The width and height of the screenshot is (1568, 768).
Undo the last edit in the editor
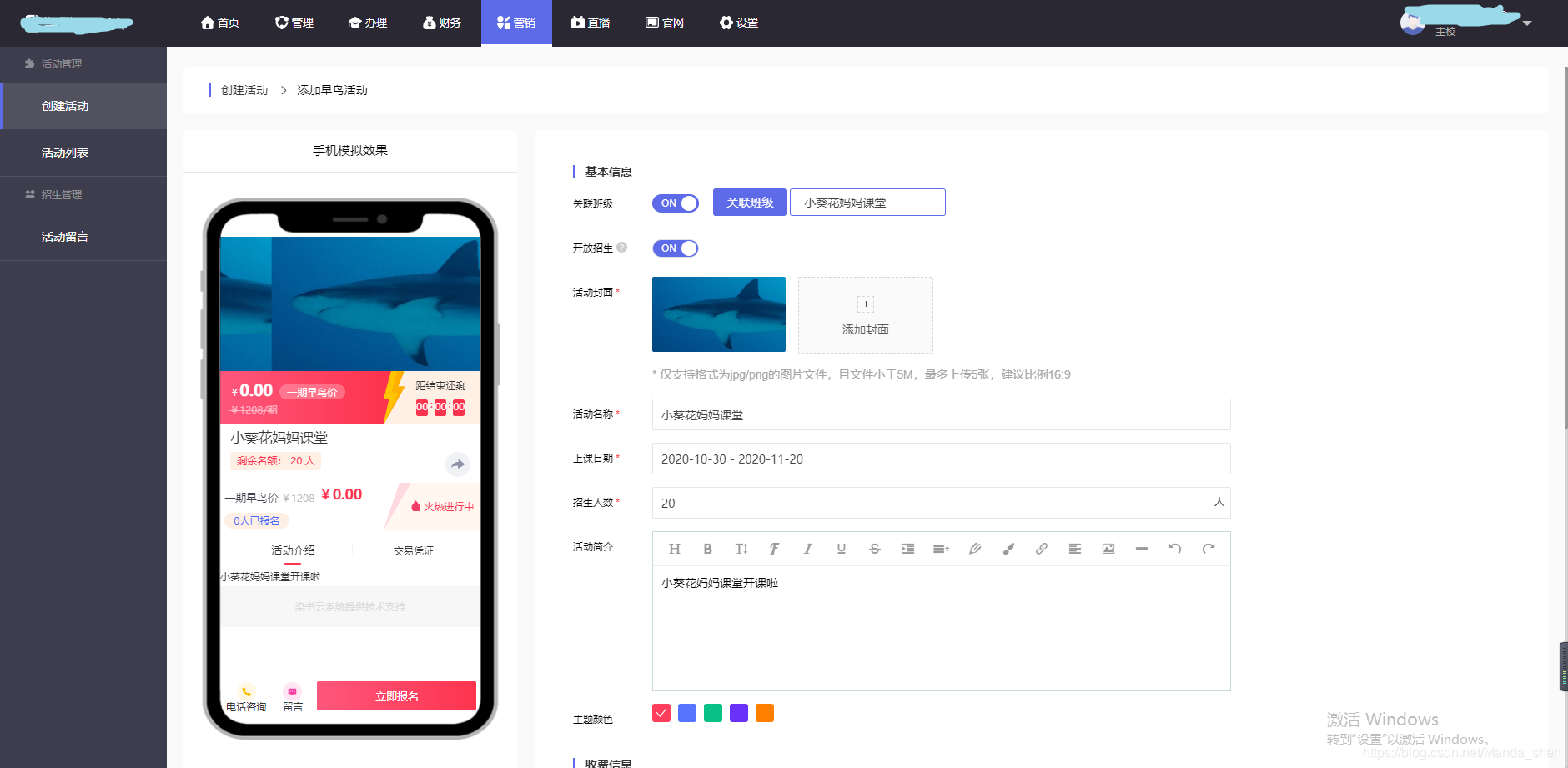point(1174,548)
